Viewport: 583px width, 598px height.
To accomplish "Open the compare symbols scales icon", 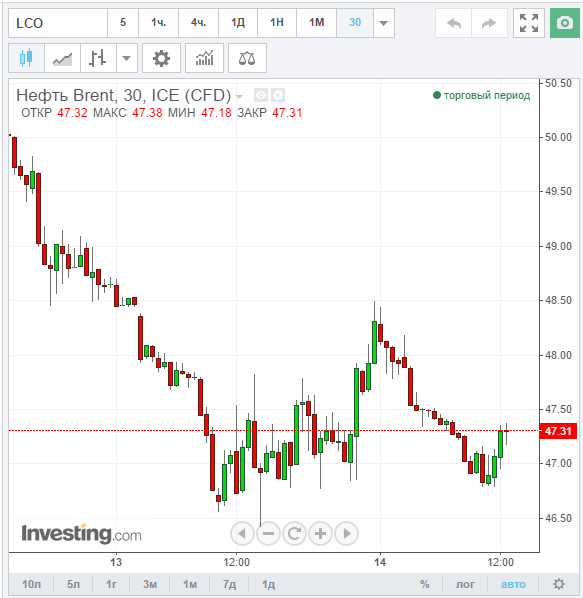I will (x=247, y=58).
